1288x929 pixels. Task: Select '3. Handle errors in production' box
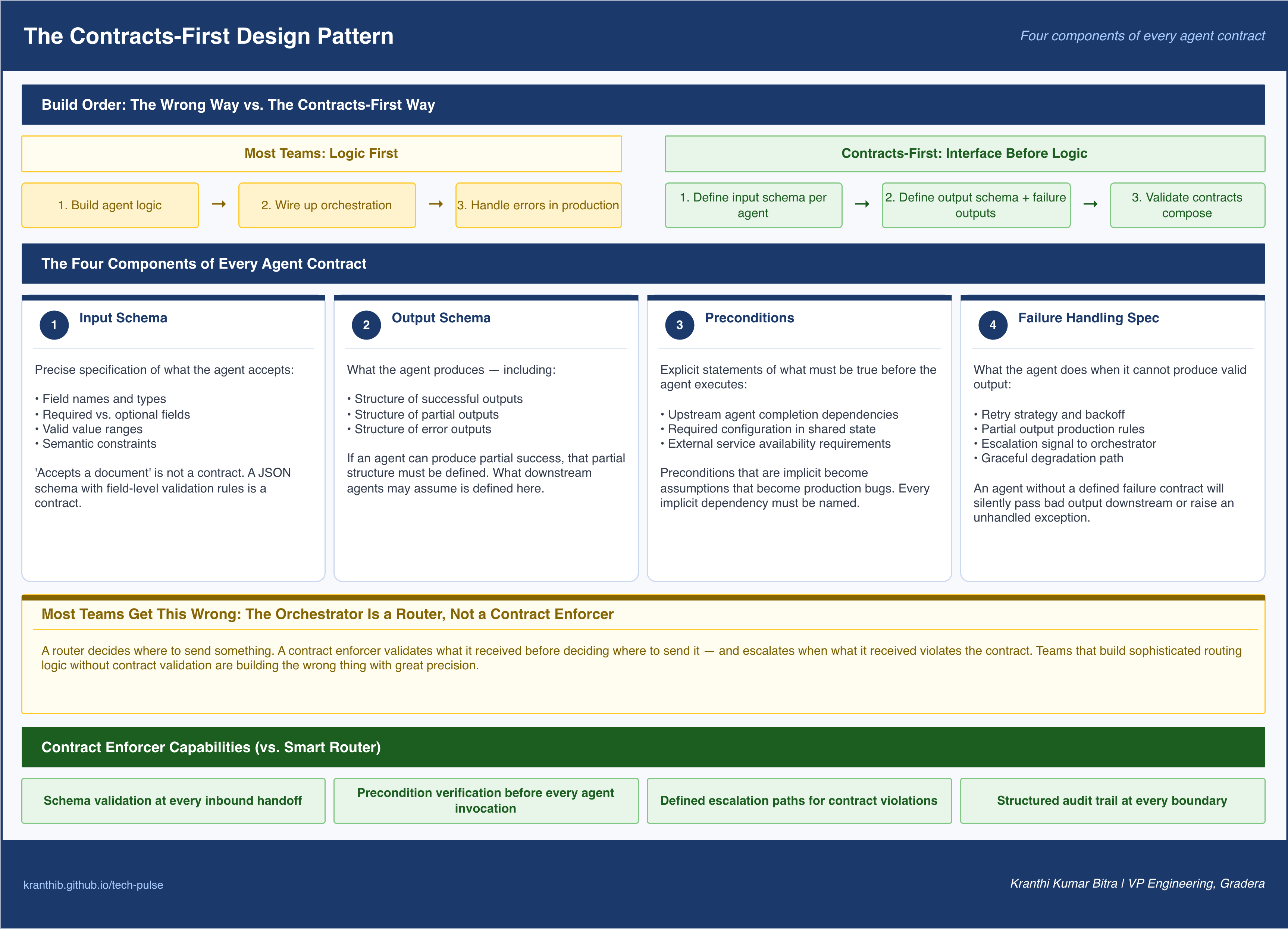coord(538,205)
